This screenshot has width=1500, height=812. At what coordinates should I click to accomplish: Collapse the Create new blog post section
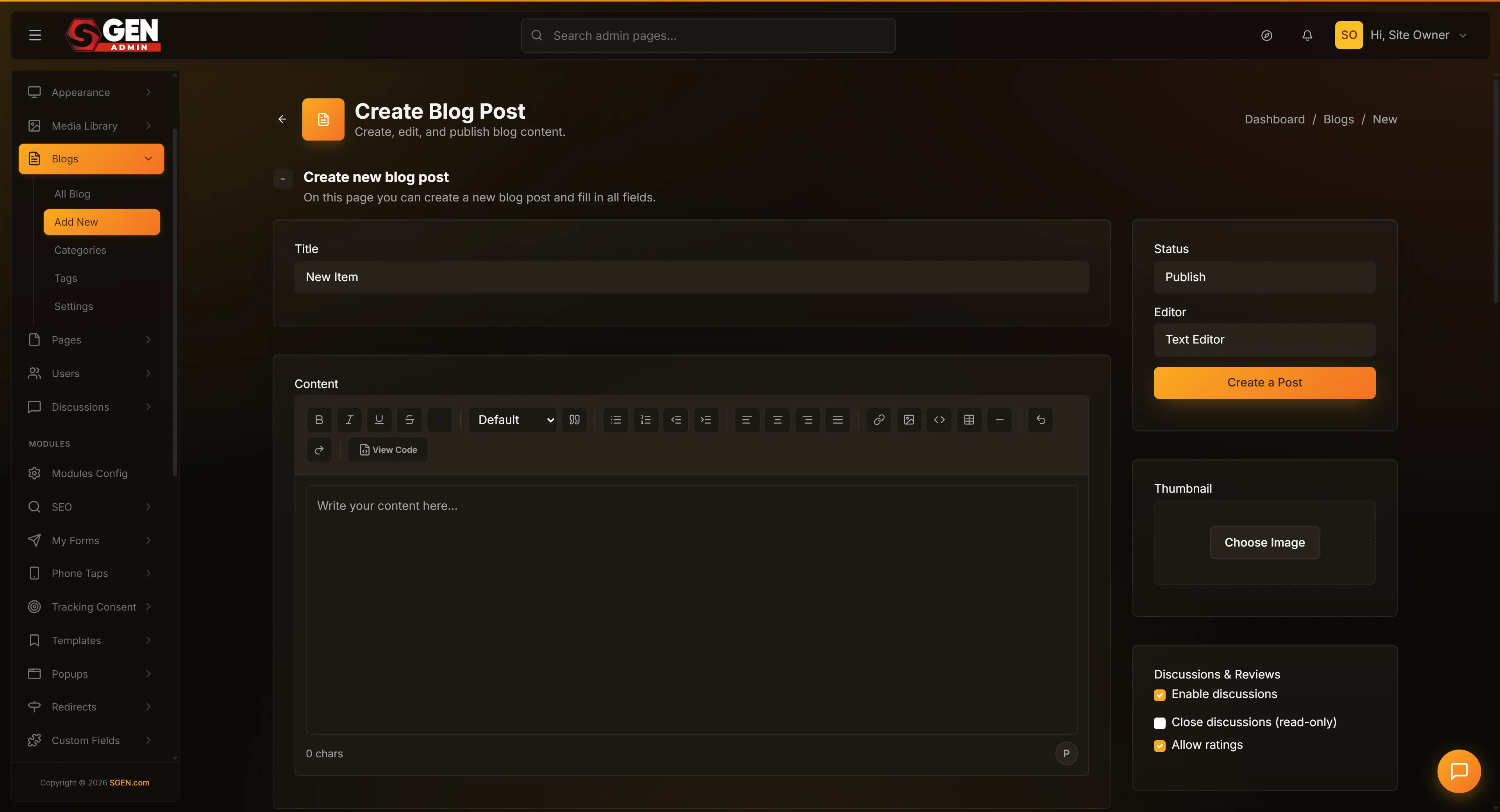tap(282, 179)
